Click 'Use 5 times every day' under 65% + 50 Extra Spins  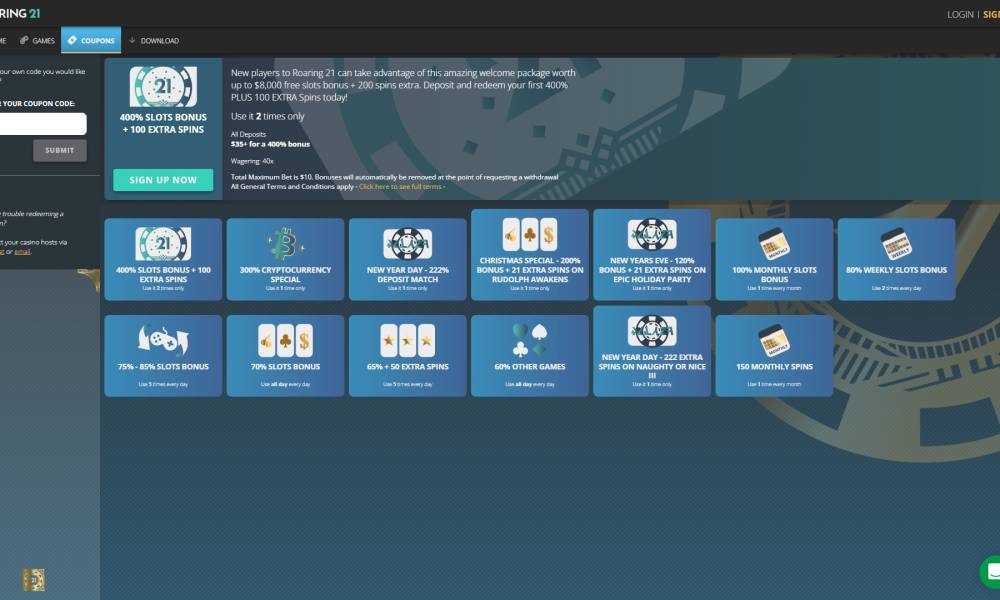(x=408, y=384)
